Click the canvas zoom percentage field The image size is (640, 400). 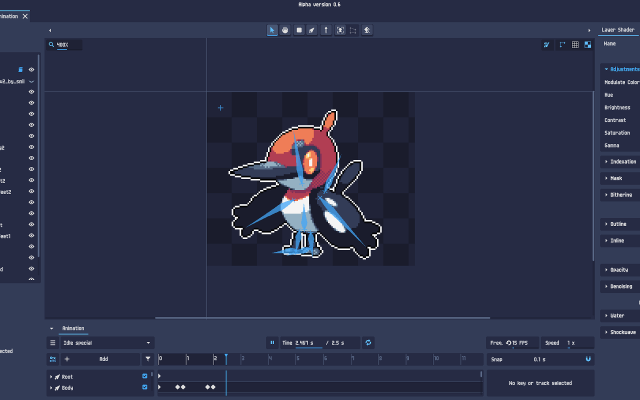68,44
